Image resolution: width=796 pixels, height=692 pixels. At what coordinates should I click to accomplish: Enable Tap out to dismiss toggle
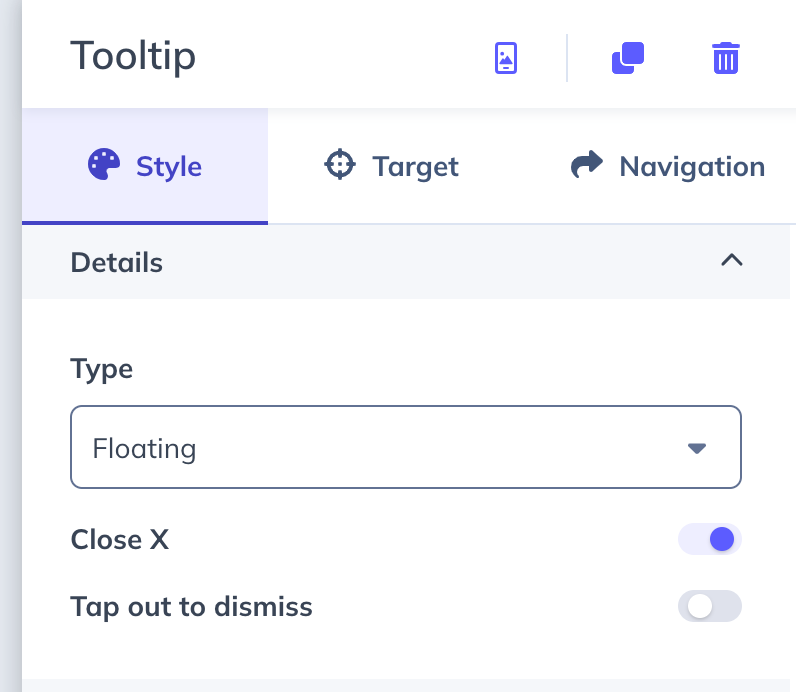tap(710, 606)
